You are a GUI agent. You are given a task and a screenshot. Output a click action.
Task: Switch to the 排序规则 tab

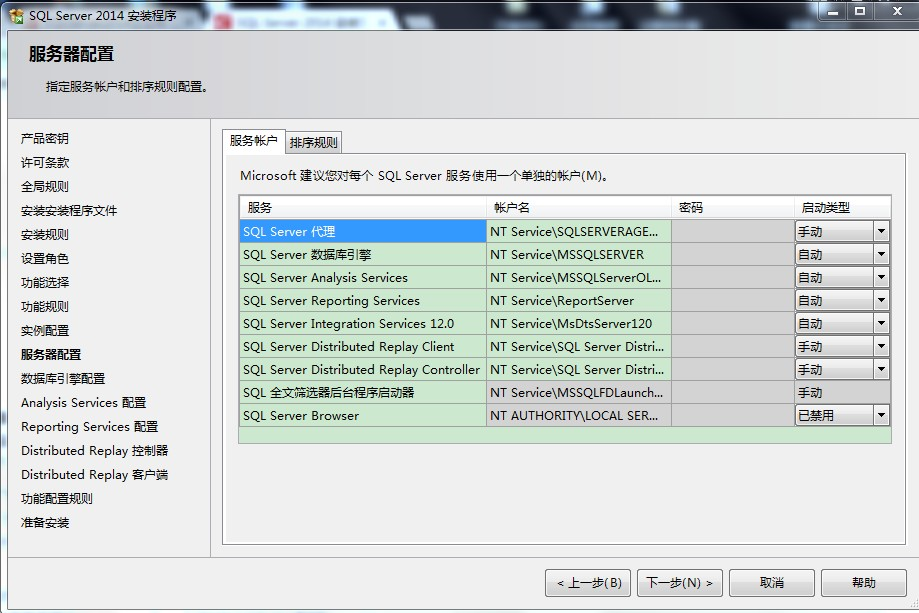coord(313,142)
